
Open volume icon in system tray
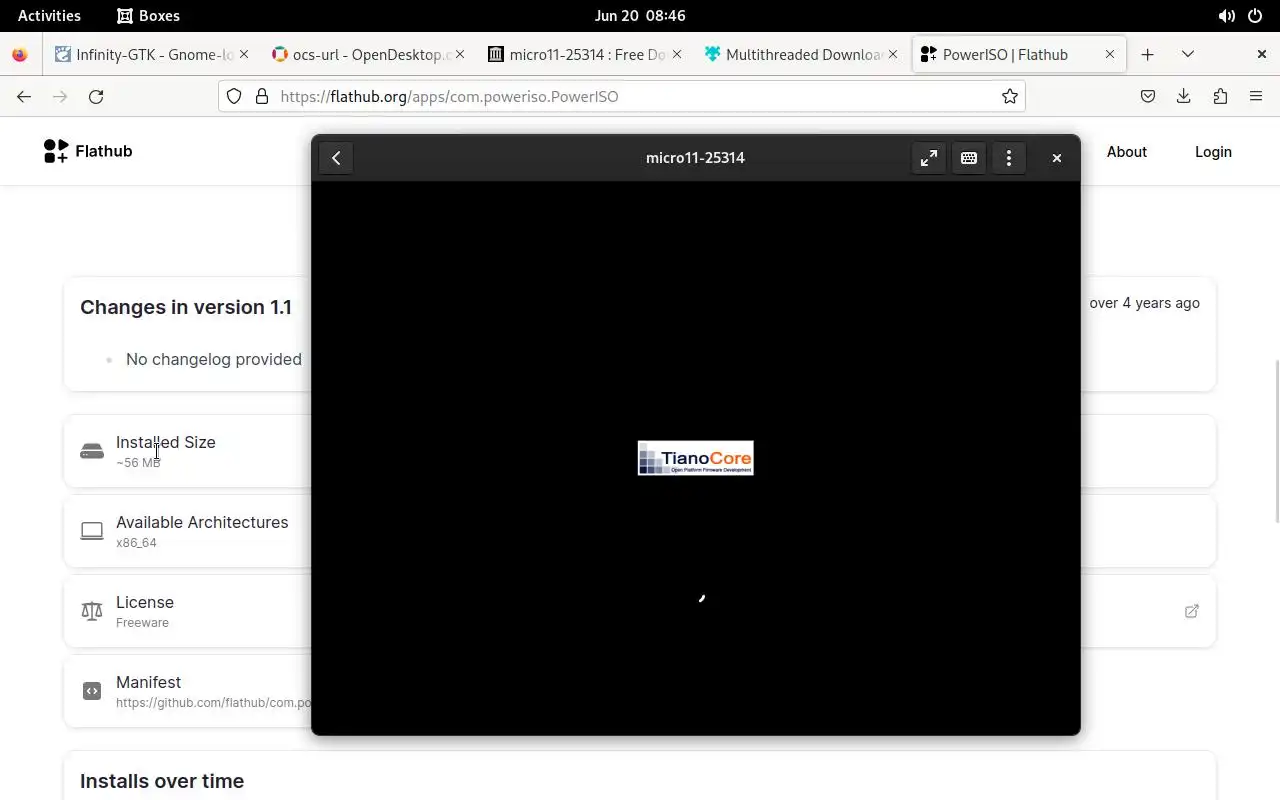pos(1226,16)
